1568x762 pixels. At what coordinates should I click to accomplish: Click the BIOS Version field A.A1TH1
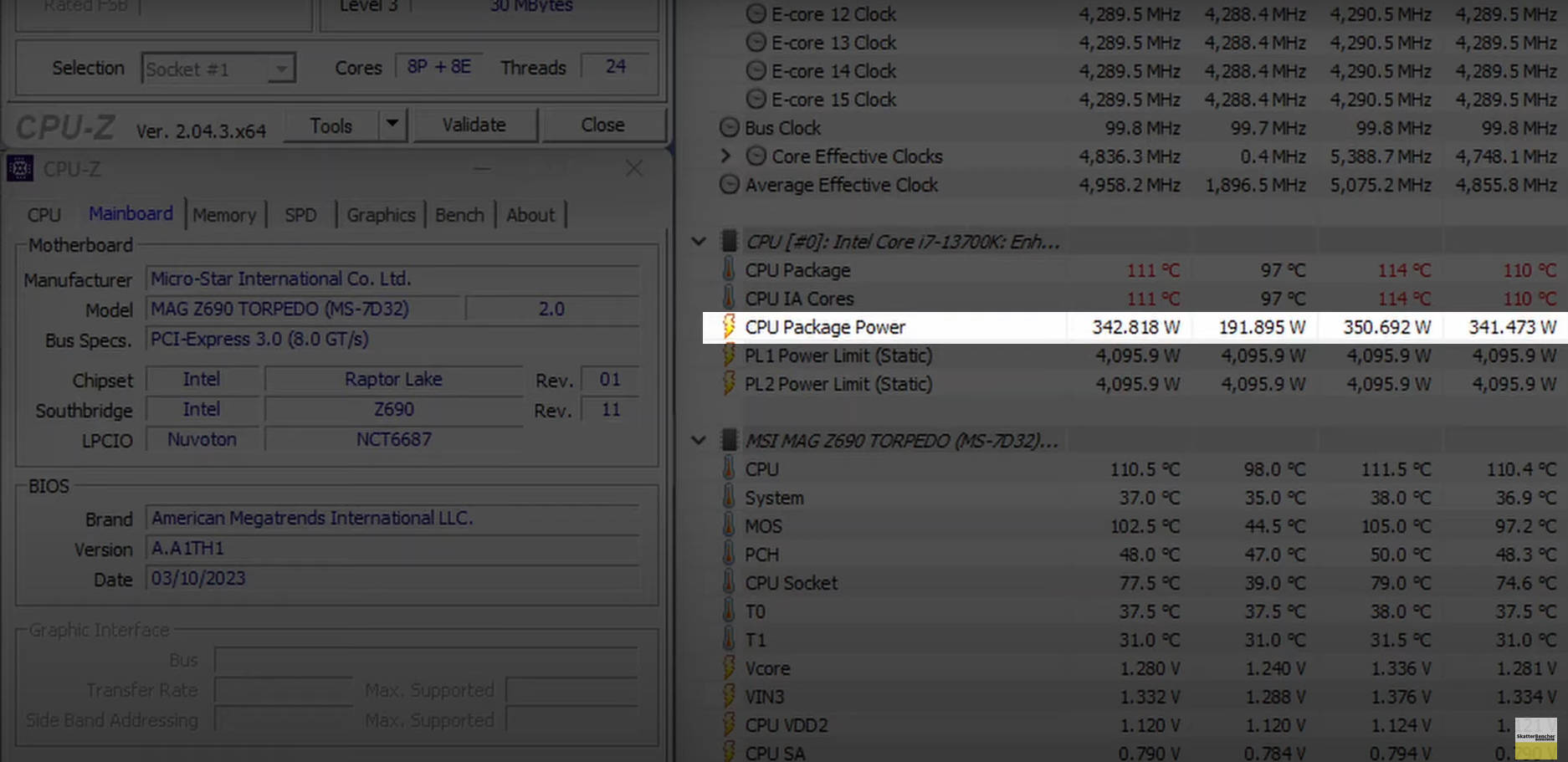tap(392, 548)
